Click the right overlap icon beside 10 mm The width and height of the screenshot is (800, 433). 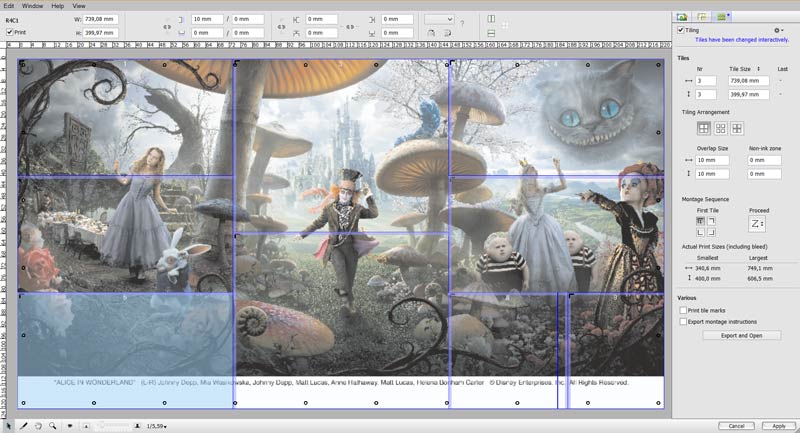click(181, 19)
